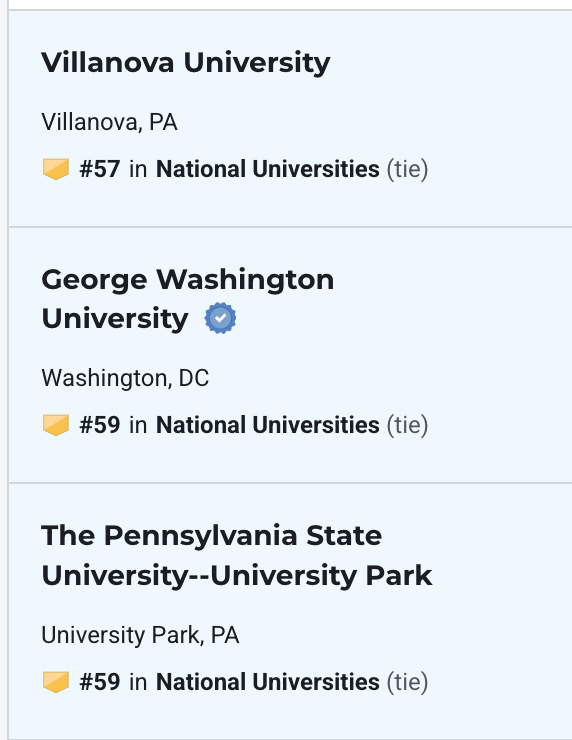Image resolution: width=572 pixels, height=740 pixels.
Task: Click the (tie) label in Penn State's ranking
Action: pyautogui.click(x=407, y=682)
